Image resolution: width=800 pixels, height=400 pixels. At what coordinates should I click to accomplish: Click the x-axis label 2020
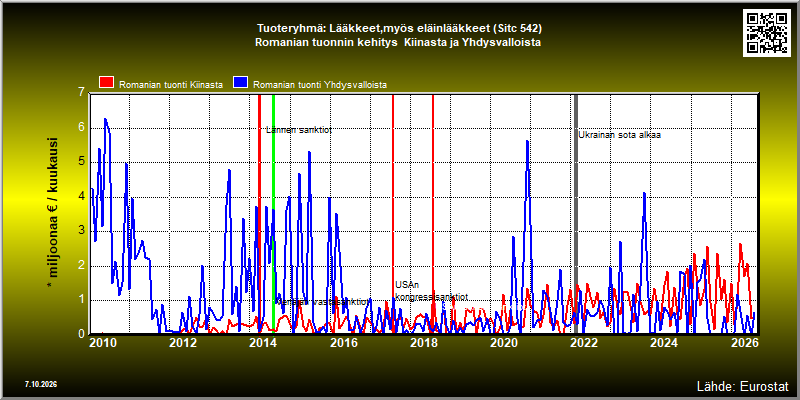503,342
